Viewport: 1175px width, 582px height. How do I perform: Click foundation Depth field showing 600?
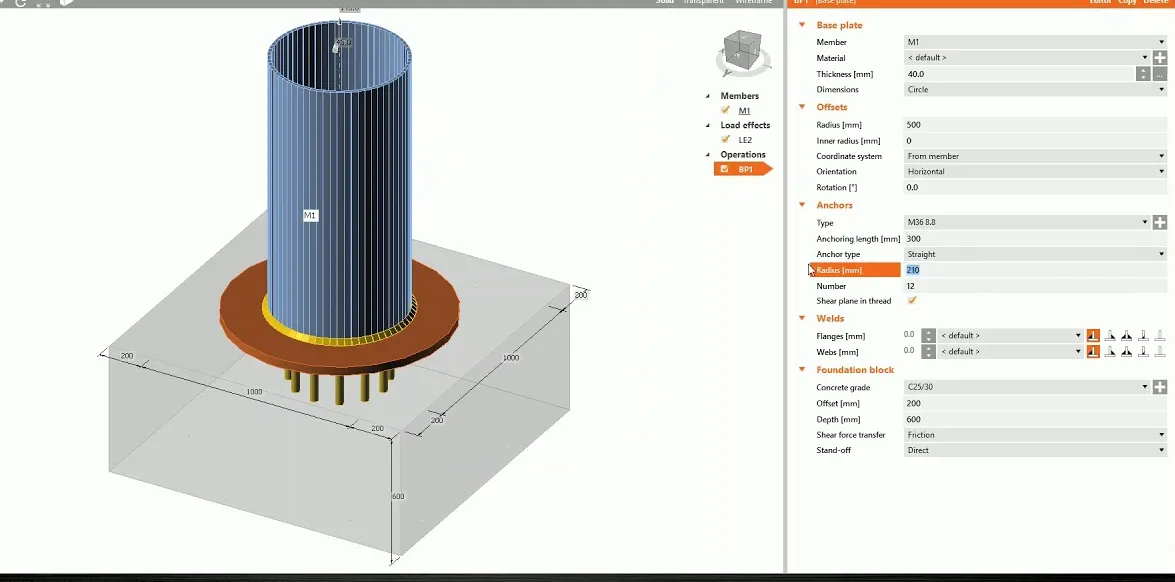point(1035,419)
